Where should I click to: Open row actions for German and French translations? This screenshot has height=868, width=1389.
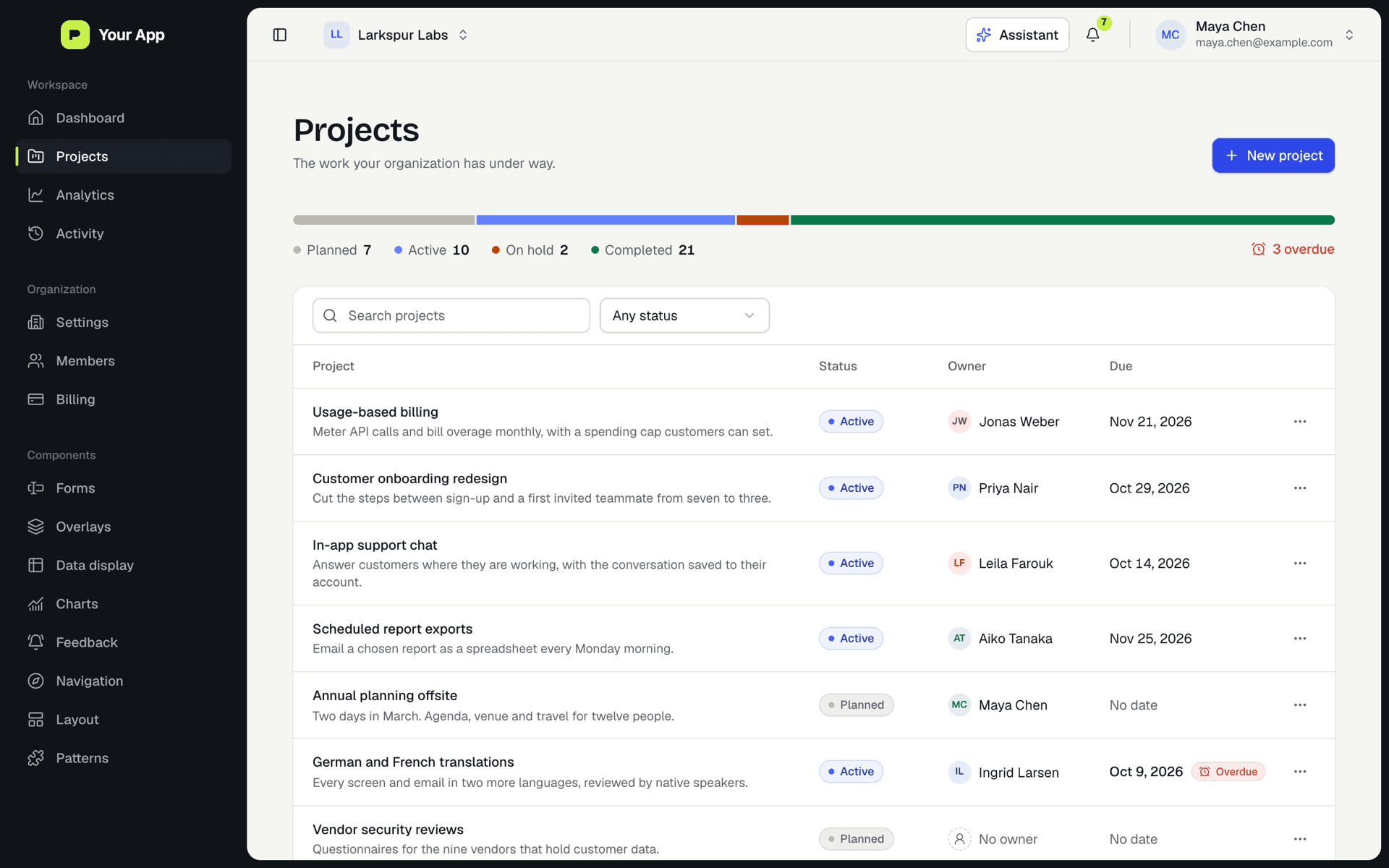pos(1300,772)
